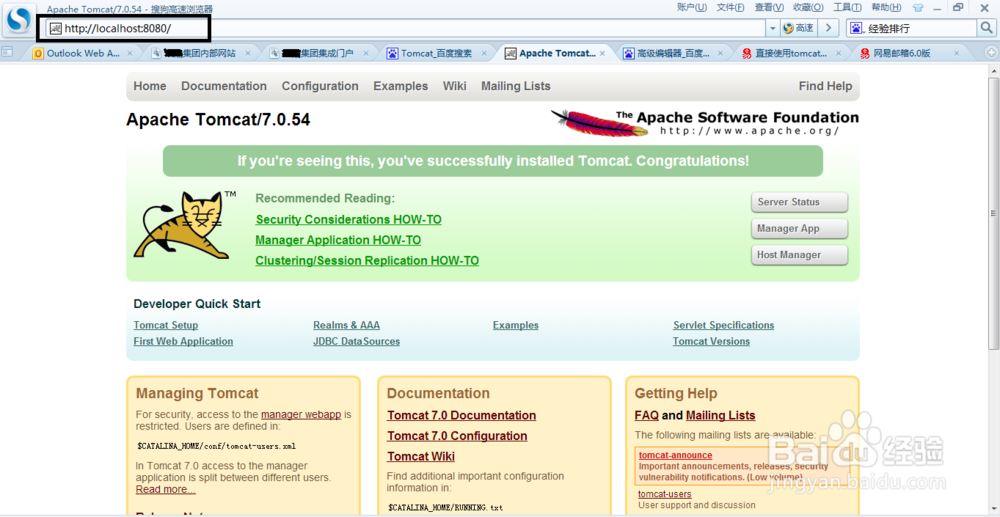
Task: Open Tomcat Versions link
Action: [x=711, y=341]
